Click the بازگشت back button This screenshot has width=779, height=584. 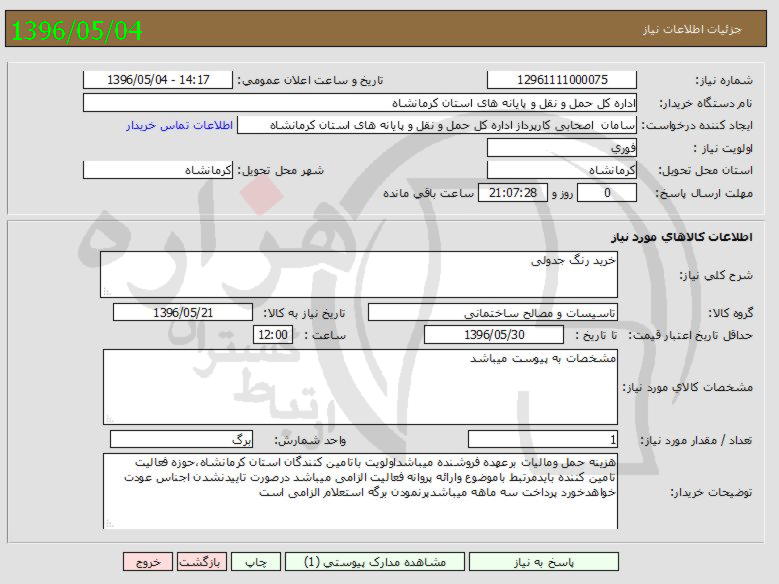point(200,562)
